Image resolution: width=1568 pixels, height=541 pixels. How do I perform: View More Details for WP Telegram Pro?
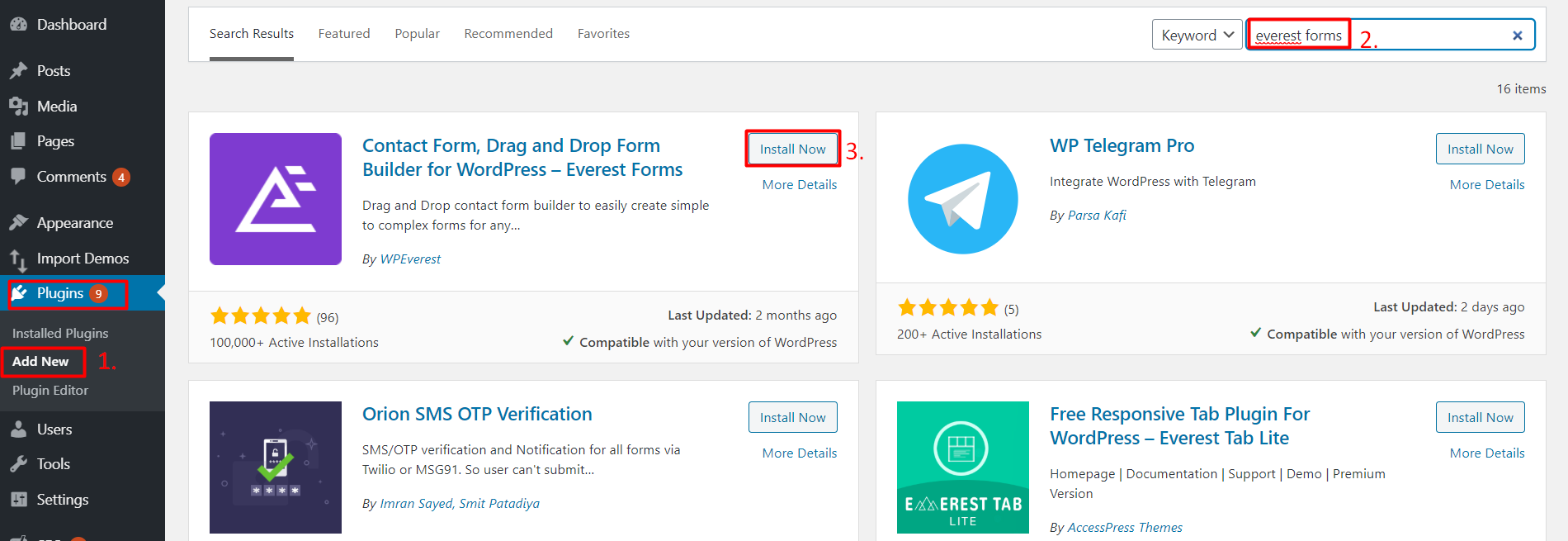(x=1487, y=185)
